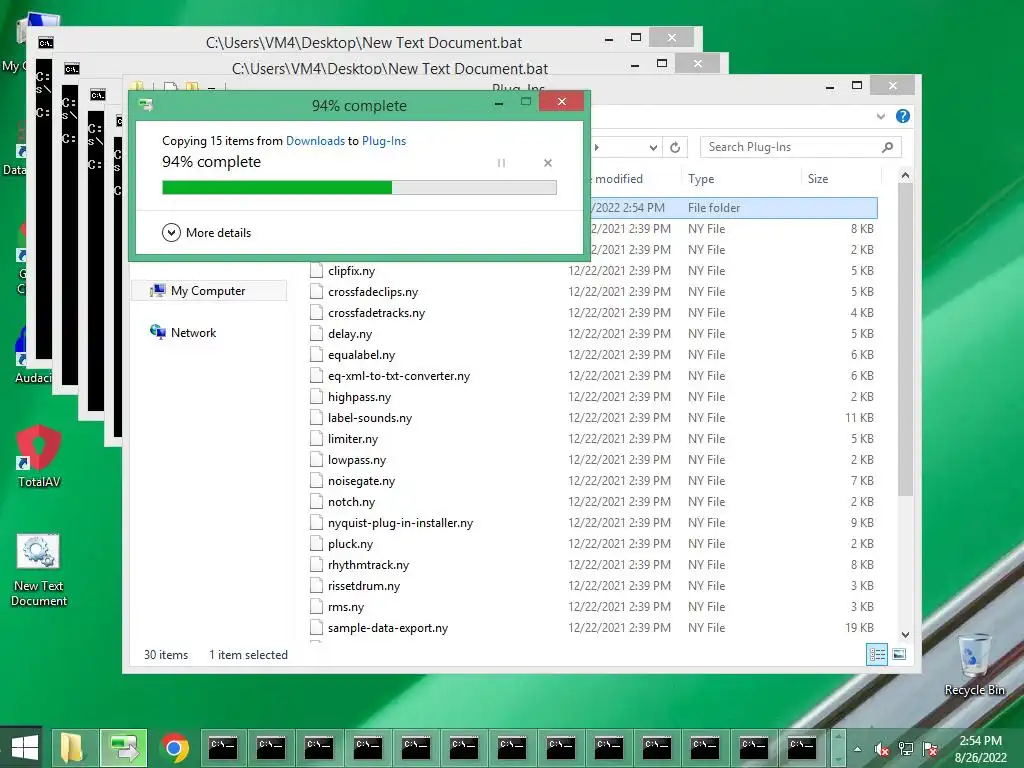Cancel the copy with the small X
Viewport: 1024px width, 768px height.
548,163
